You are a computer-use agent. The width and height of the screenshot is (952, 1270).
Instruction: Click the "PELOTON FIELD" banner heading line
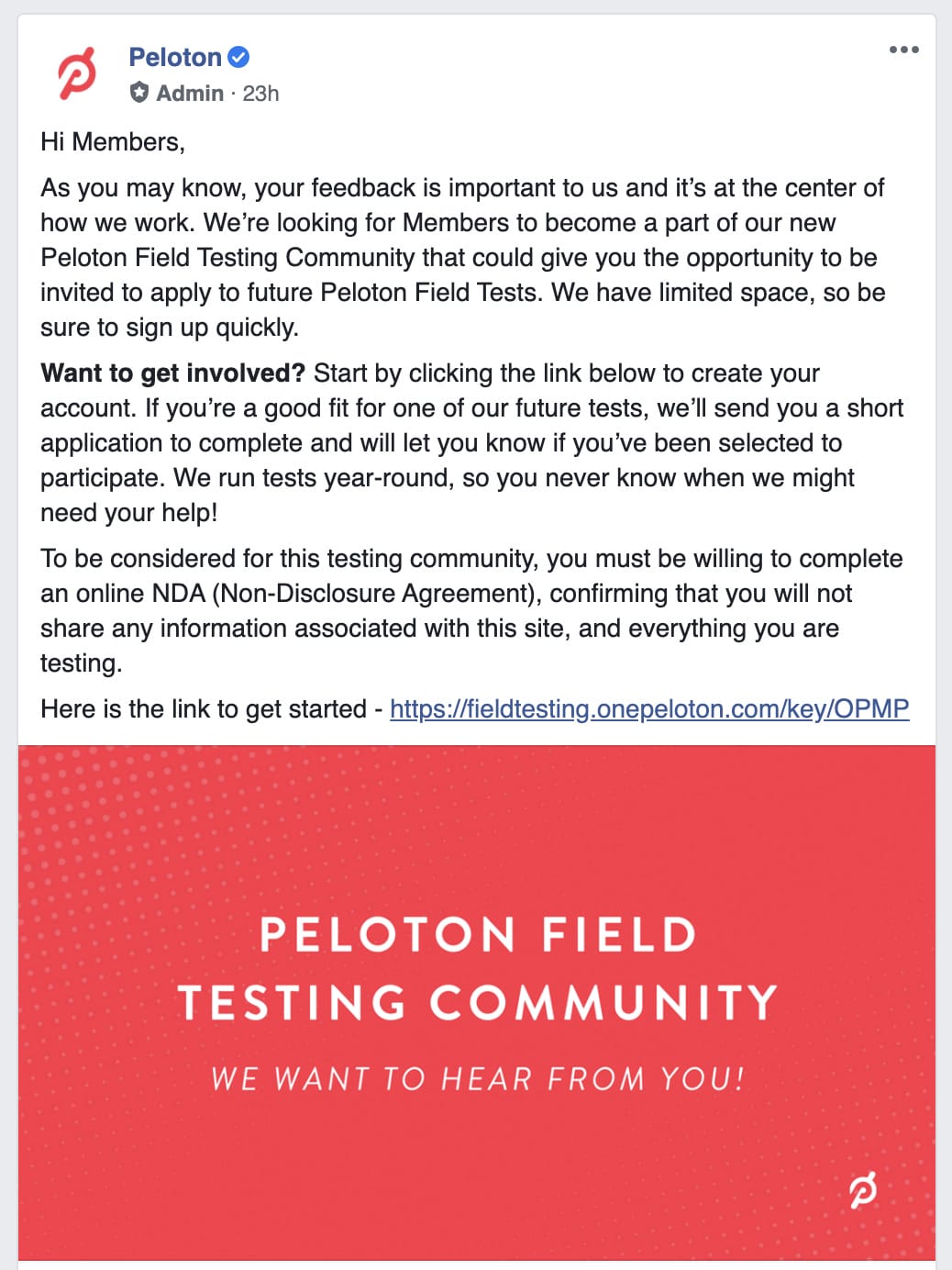[477, 935]
